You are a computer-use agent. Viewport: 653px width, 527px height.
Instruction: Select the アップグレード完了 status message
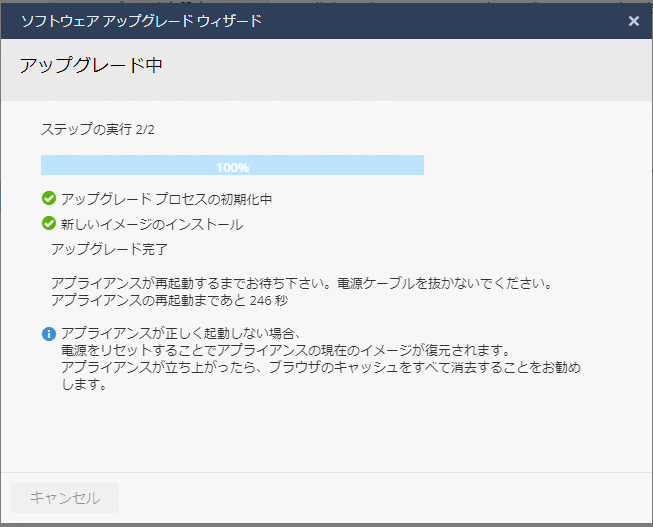pos(109,249)
